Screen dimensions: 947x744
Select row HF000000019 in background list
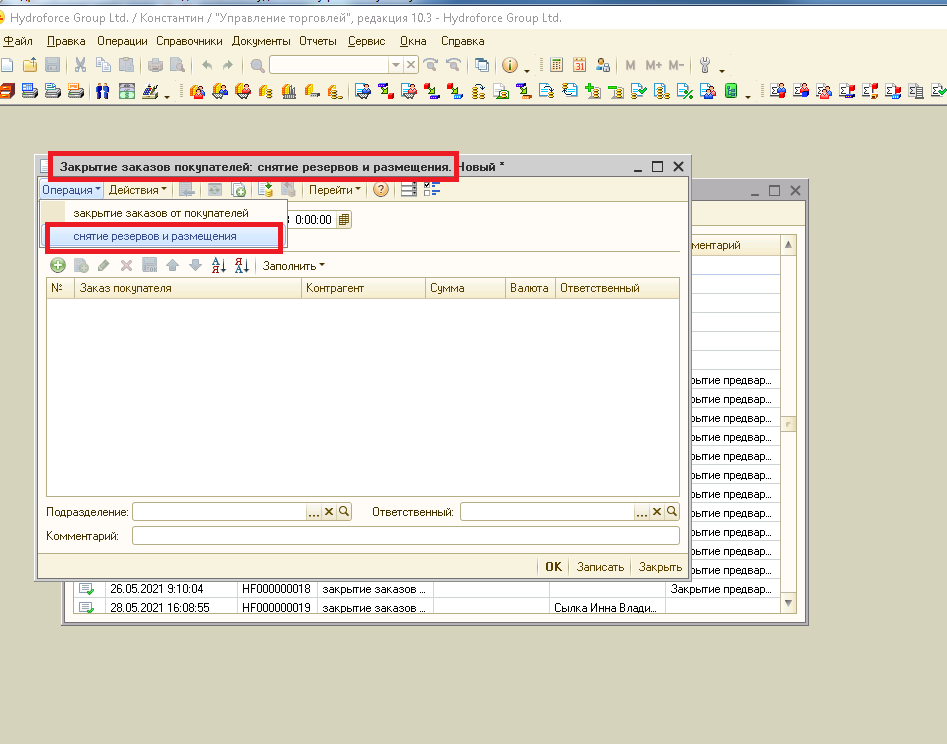[x=426, y=607]
